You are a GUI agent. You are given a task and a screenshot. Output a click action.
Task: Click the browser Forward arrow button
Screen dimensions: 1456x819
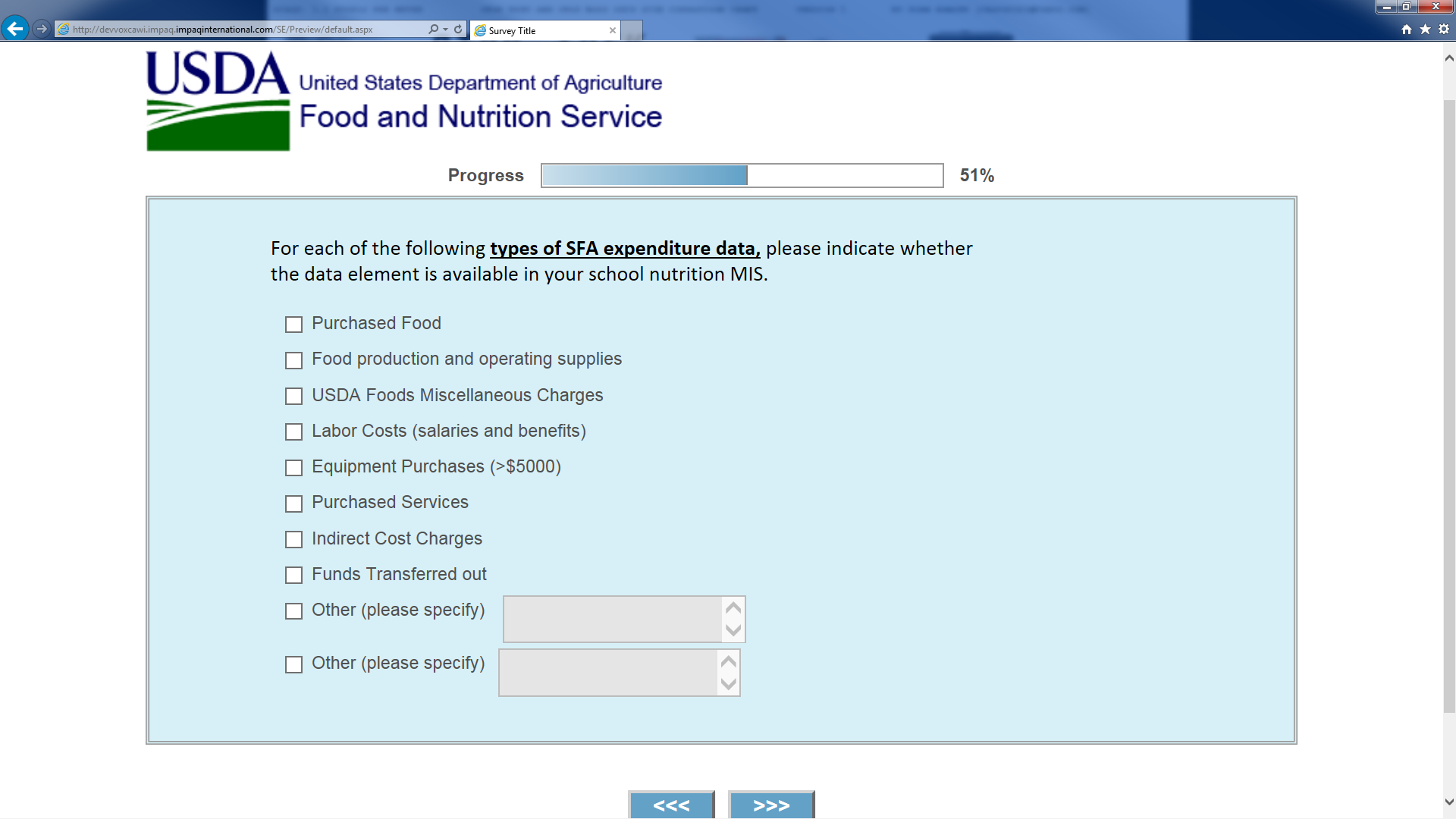42,29
